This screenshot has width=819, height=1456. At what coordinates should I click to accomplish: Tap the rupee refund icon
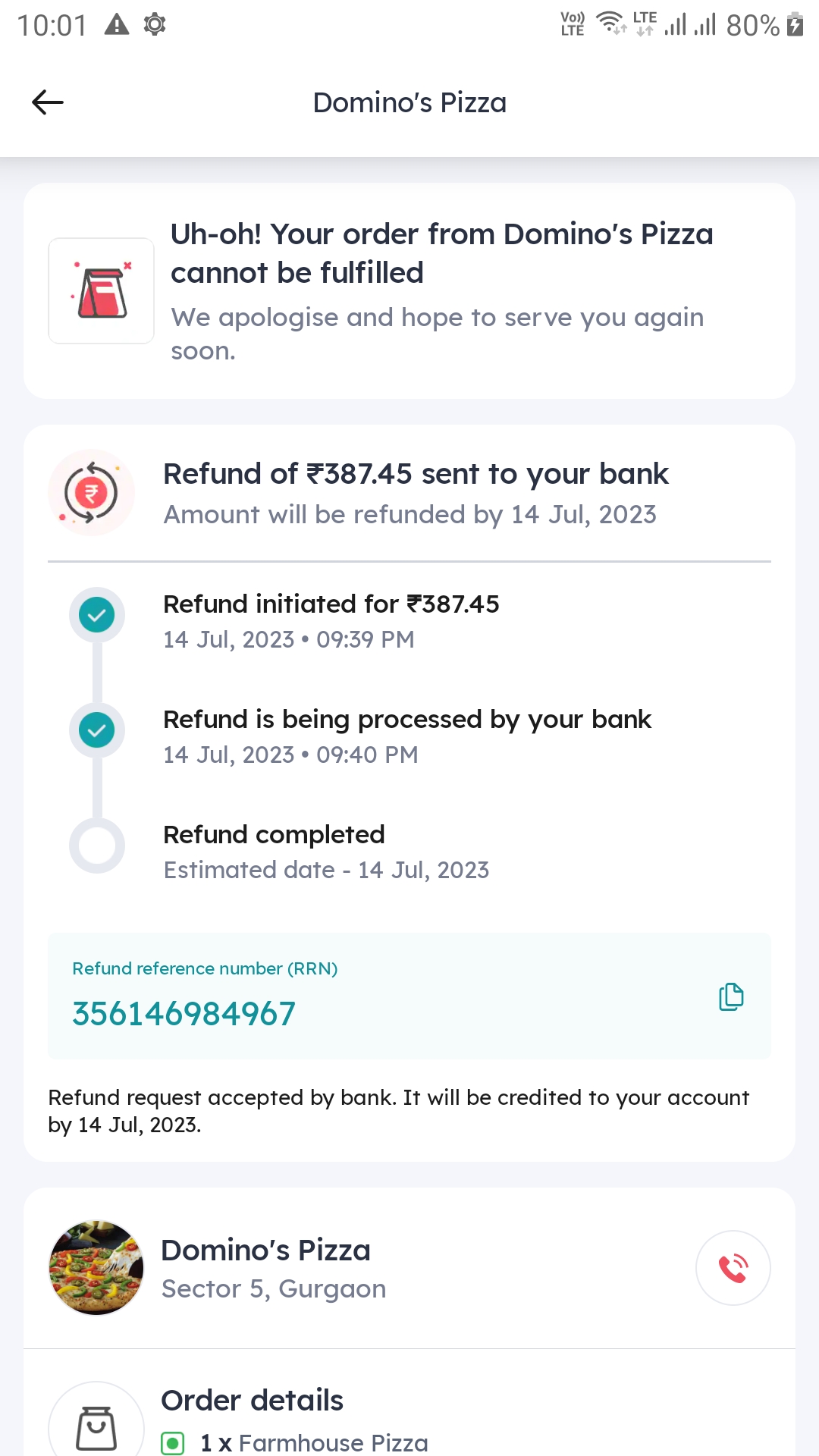point(91,492)
